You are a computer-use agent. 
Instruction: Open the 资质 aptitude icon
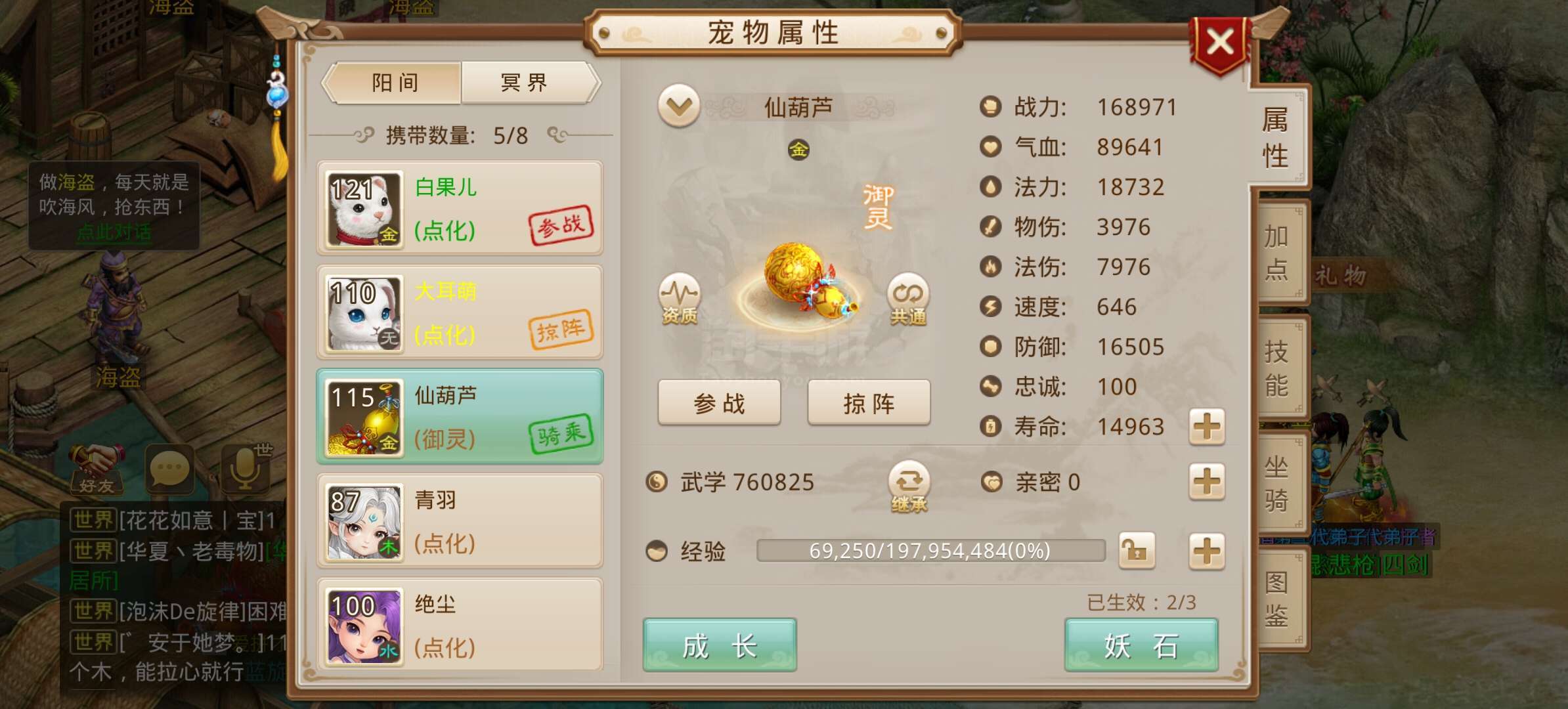(x=679, y=299)
